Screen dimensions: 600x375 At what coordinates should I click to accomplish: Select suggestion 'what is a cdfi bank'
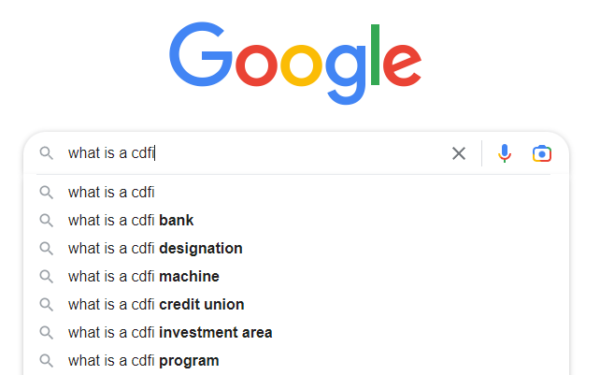296,220
